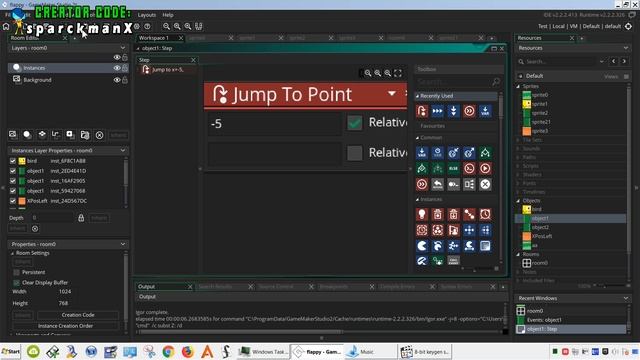
Task: Go to previous resource search result
Action: (613, 61)
